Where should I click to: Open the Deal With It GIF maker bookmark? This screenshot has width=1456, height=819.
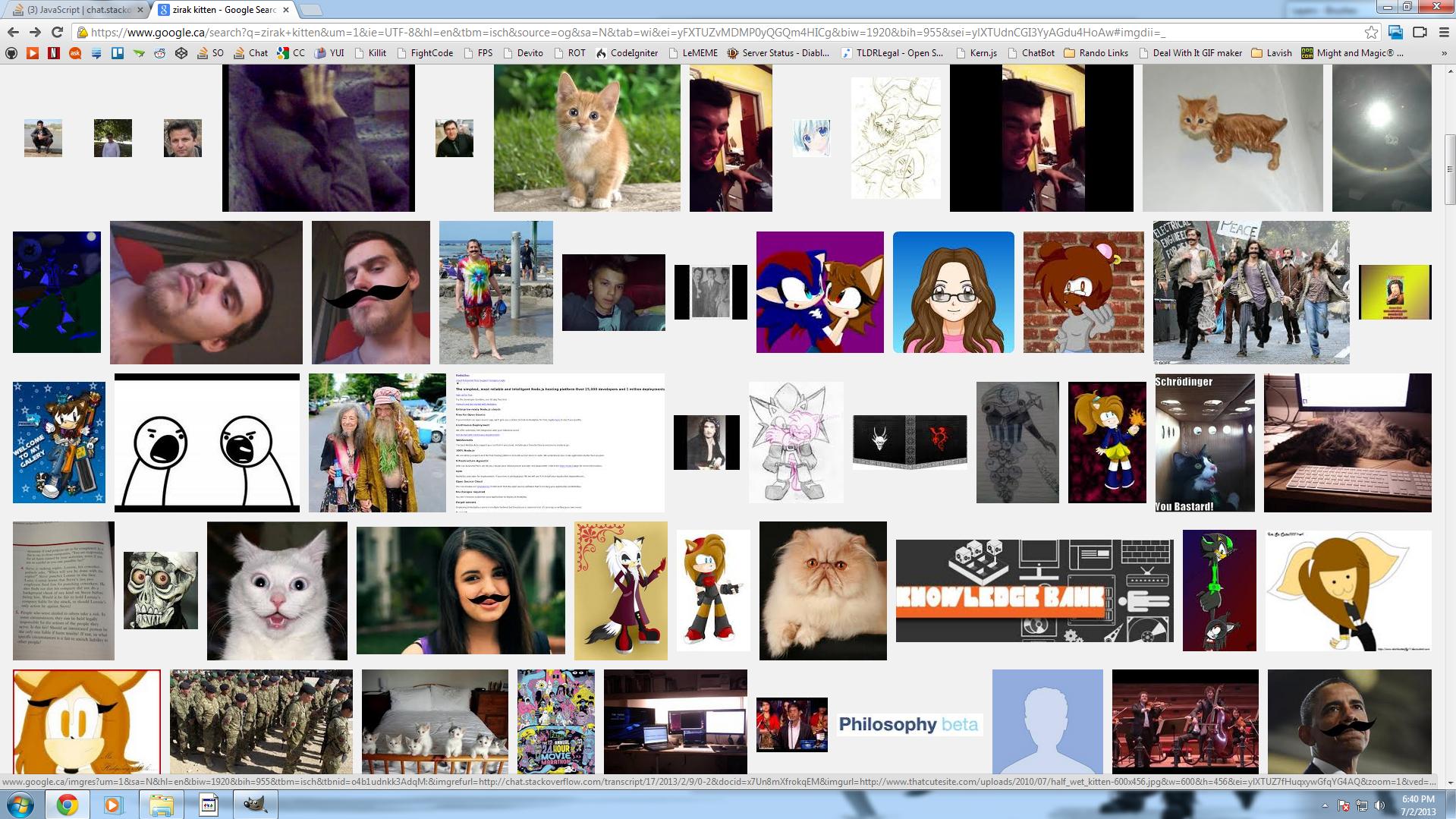point(1190,53)
